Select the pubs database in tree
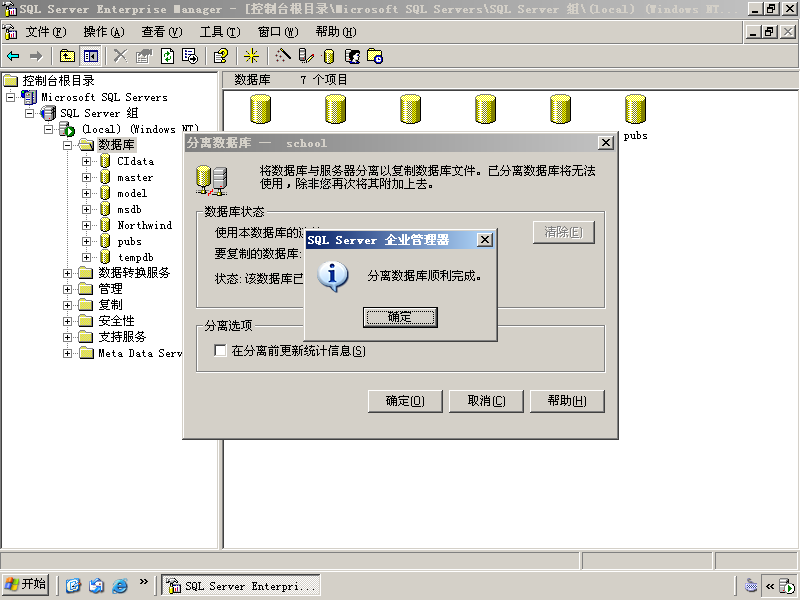Image resolution: width=800 pixels, height=600 pixels. 129,241
